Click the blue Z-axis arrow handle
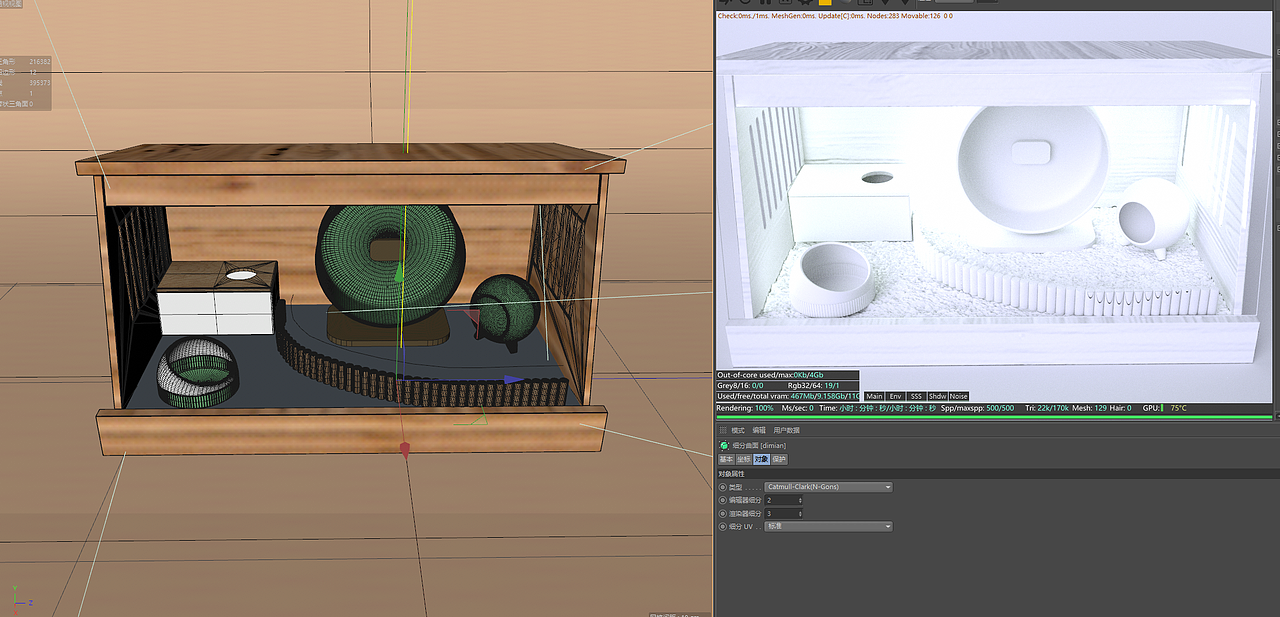Viewport: 1280px width, 617px height. tap(514, 380)
